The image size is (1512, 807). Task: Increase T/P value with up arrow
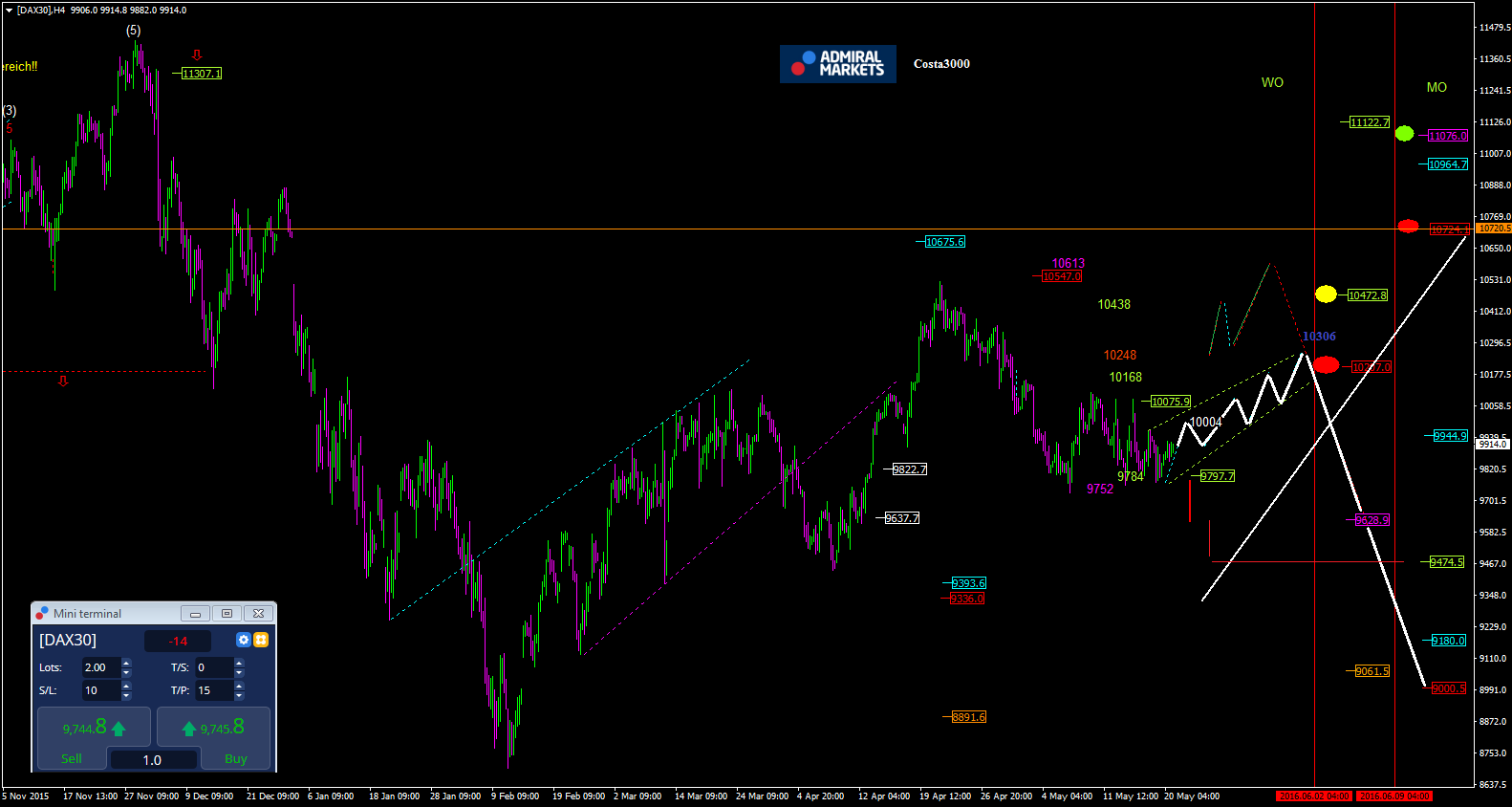(239, 686)
